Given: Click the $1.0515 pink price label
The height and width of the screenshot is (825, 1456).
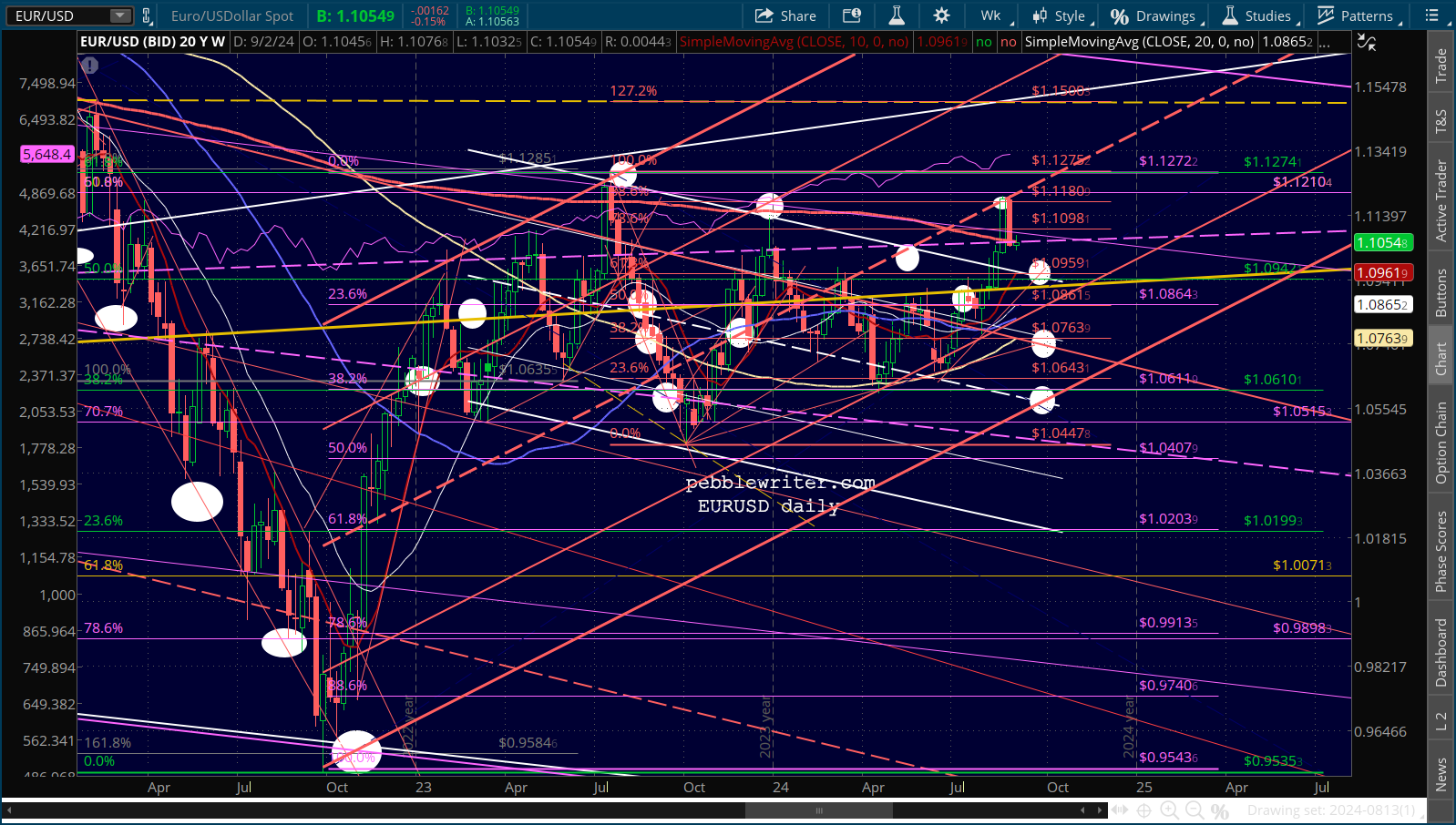Looking at the screenshot, I should pyautogui.click(x=1302, y=412).
